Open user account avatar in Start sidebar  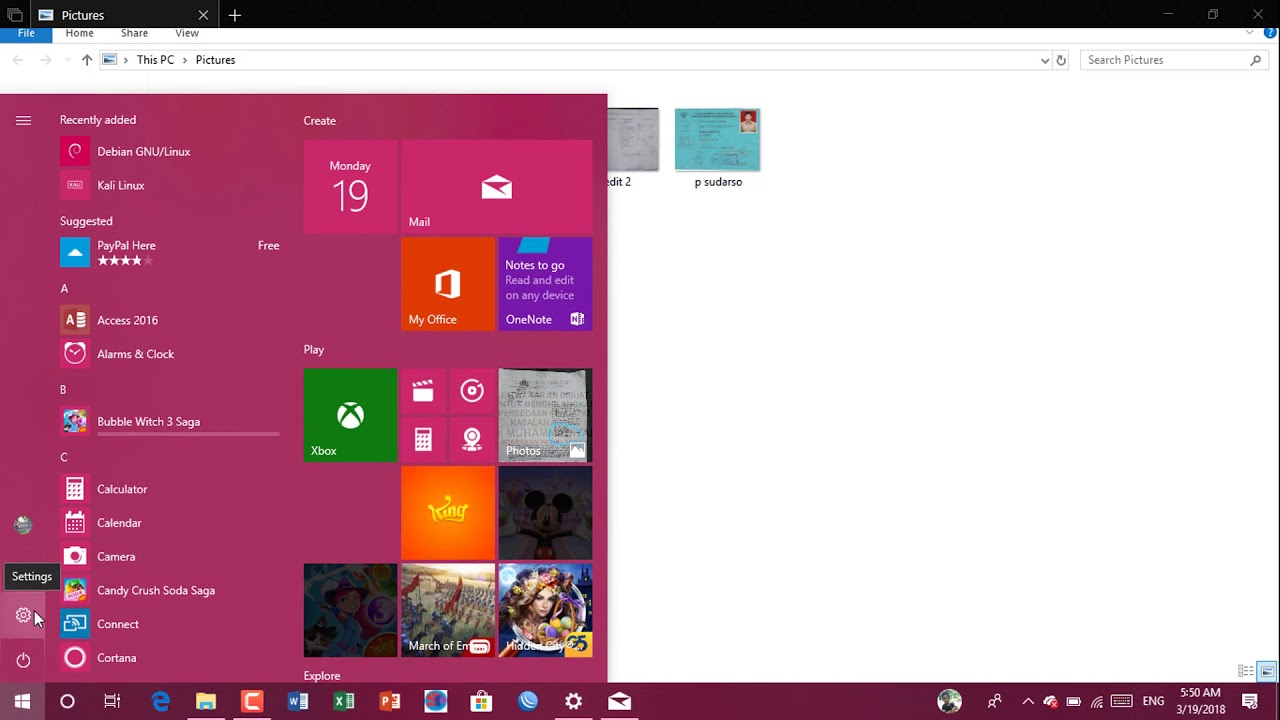(x=23, y=525)
